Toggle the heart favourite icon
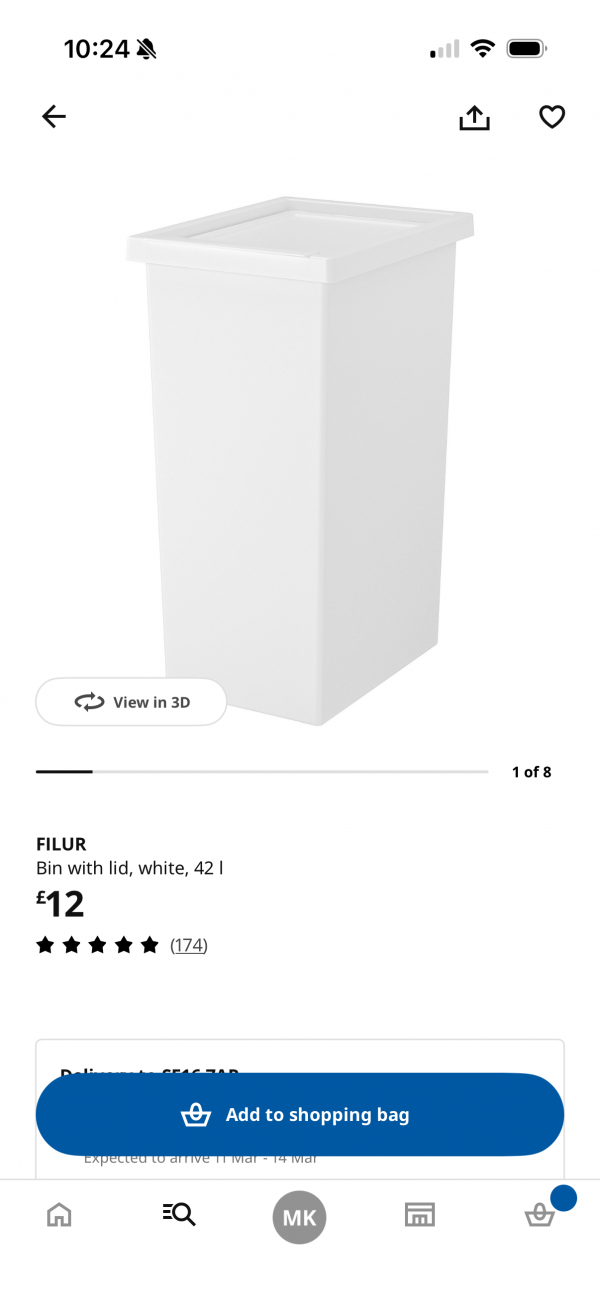600x1304 pixels. tap(552, 117)
